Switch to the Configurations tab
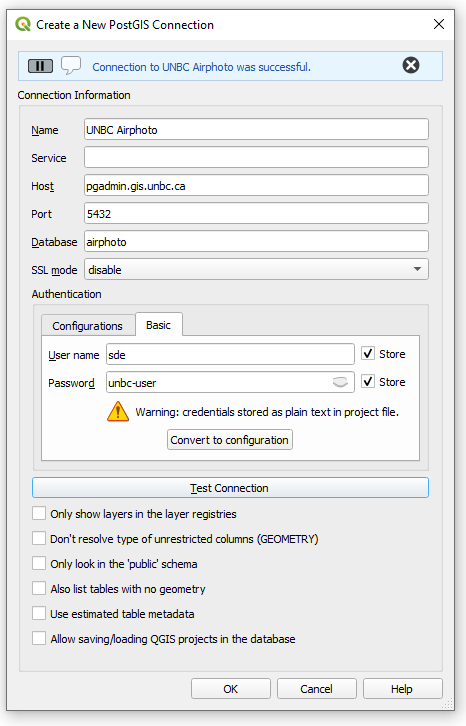 point(88,325)
